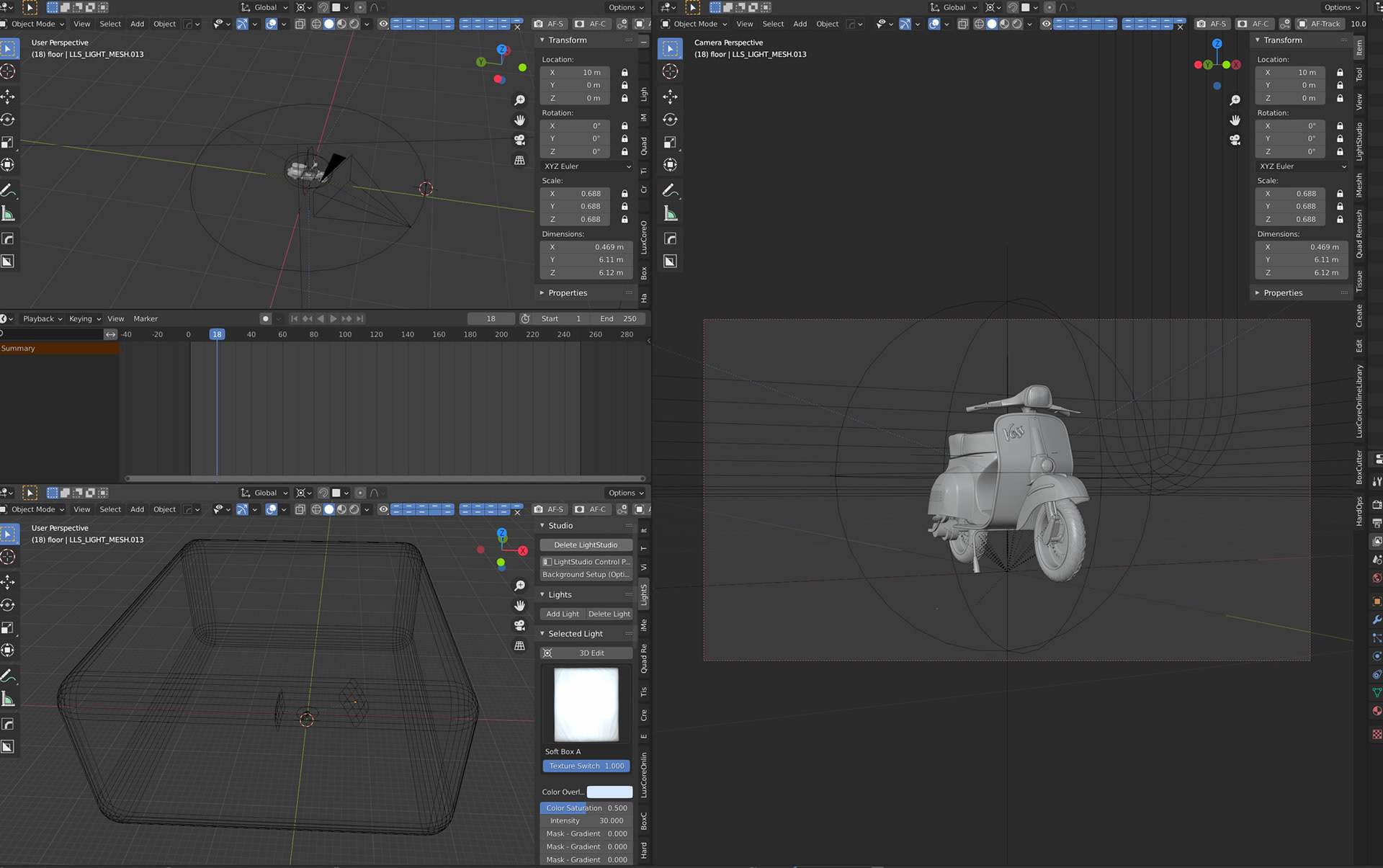The width and height of the screenshot is (1383, 868).
Task: Open Object Mode dropdown in camera viewport
Action: coord(695,24)
